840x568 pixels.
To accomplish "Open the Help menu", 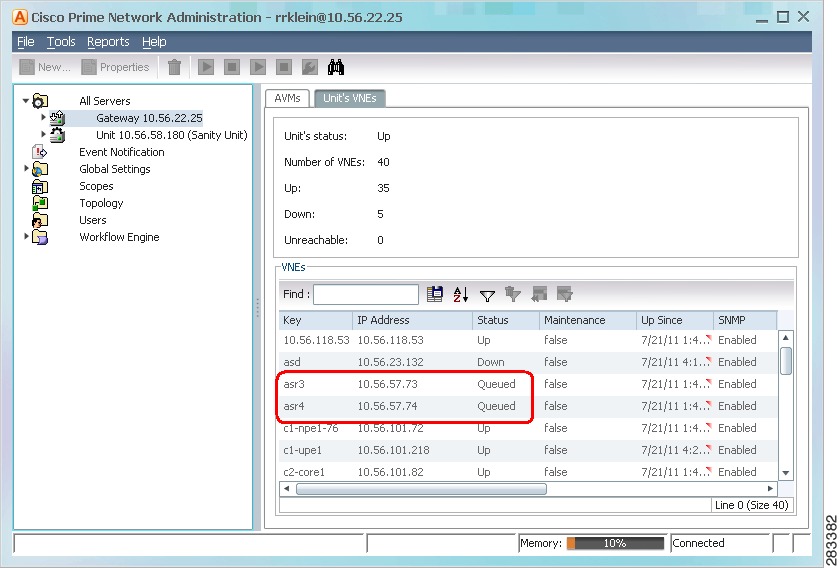I will click(154, 42).
